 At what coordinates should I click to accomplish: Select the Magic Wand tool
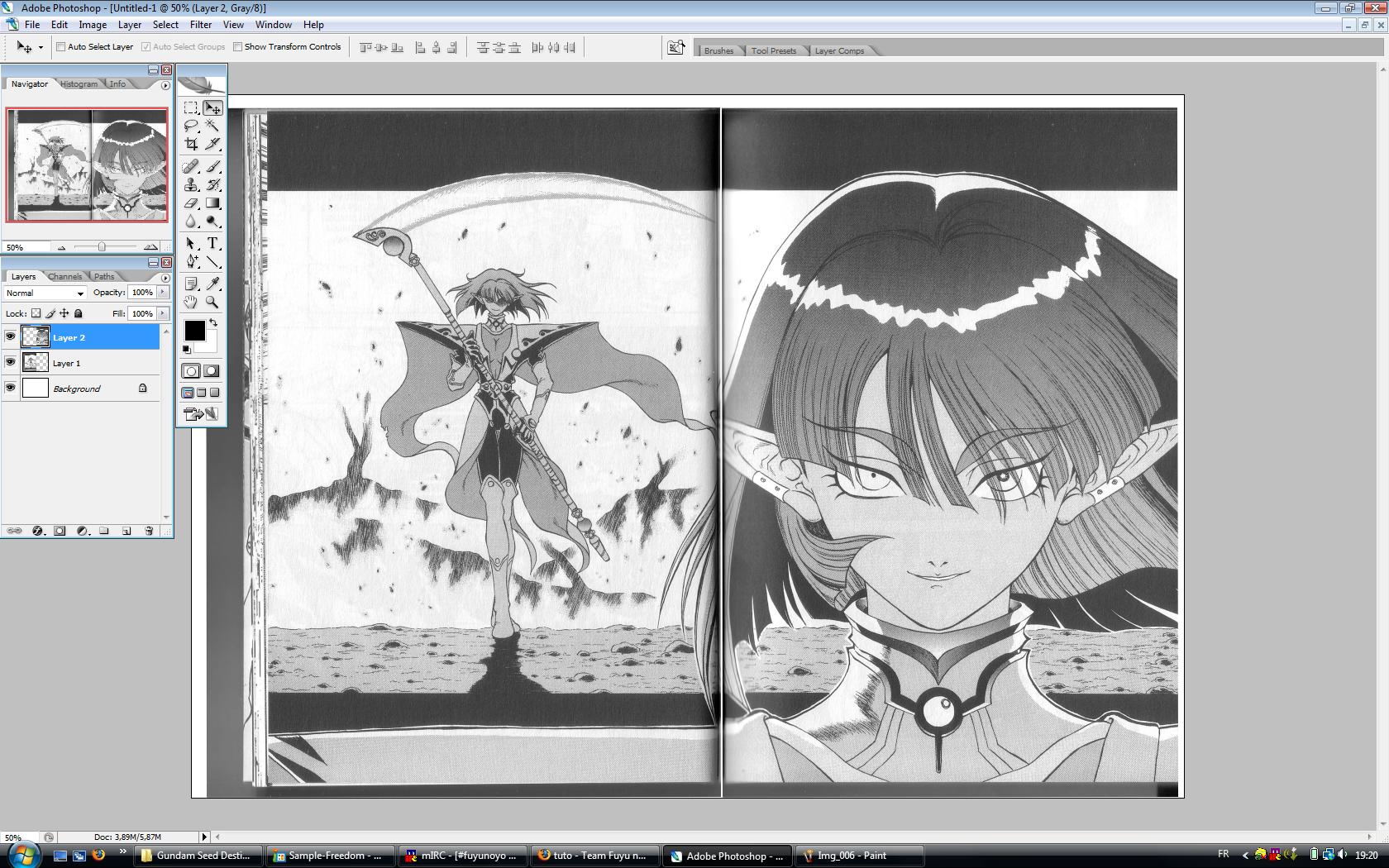pyautogui.click(x=212, y=126)
